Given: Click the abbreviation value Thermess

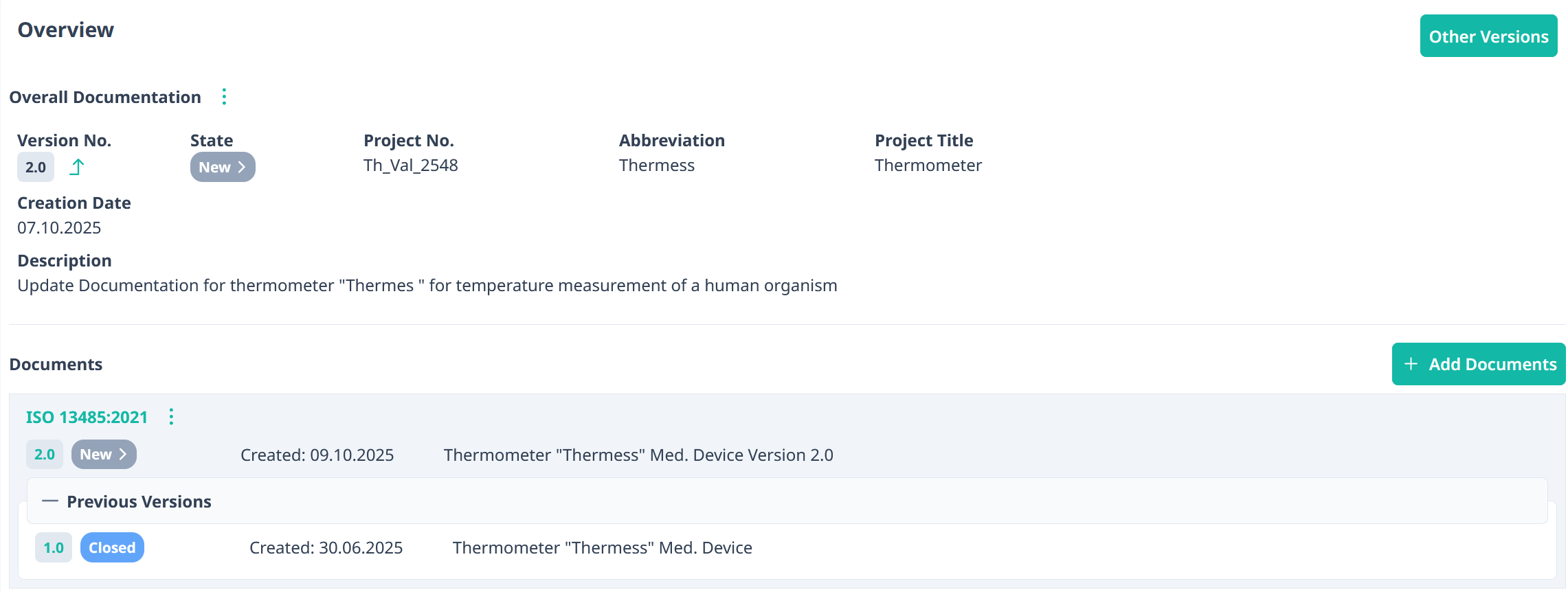Looking at the screenshot, I should pyautogui.click(x=656, y=166).
